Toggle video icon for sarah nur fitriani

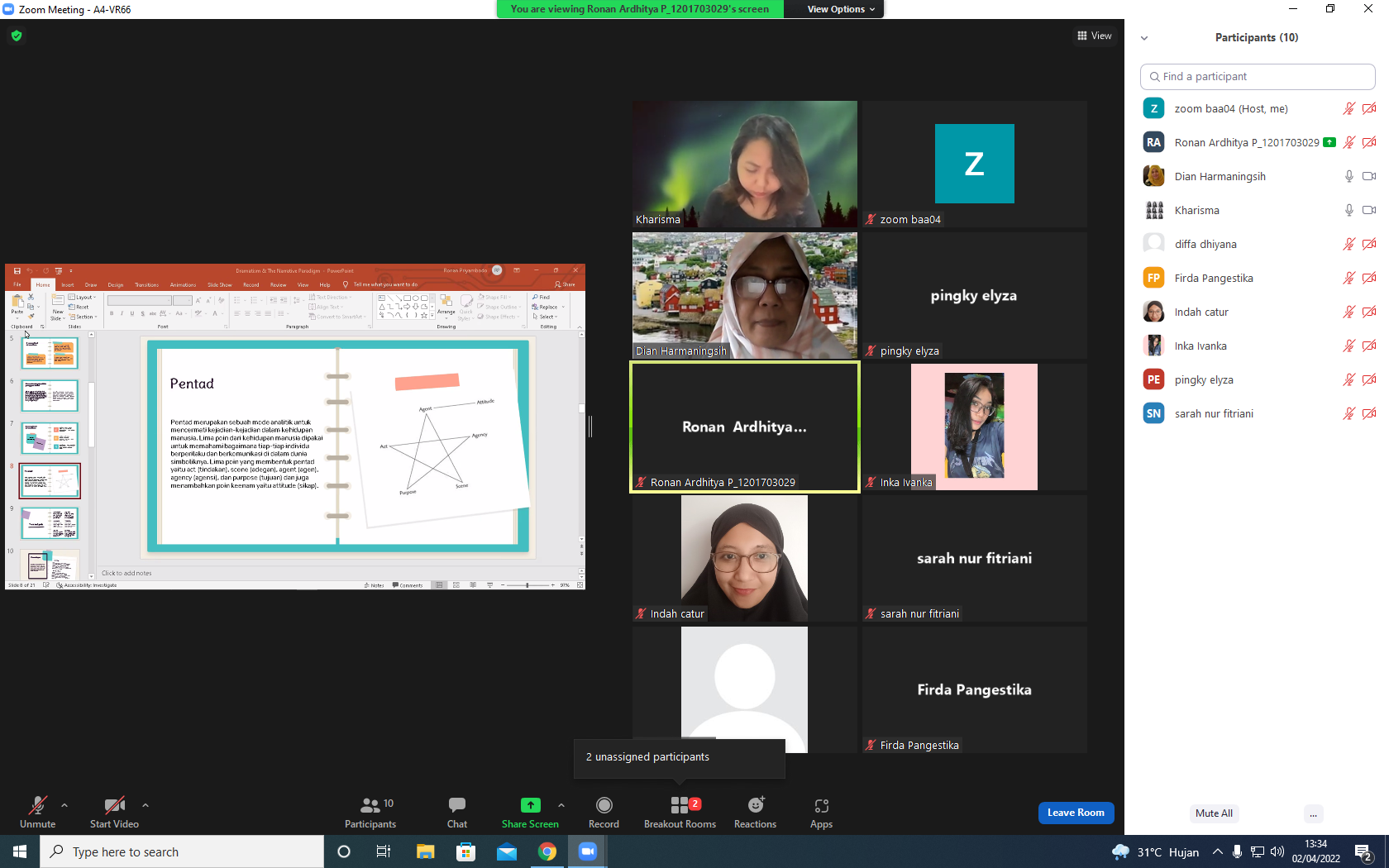point(1369,413)
